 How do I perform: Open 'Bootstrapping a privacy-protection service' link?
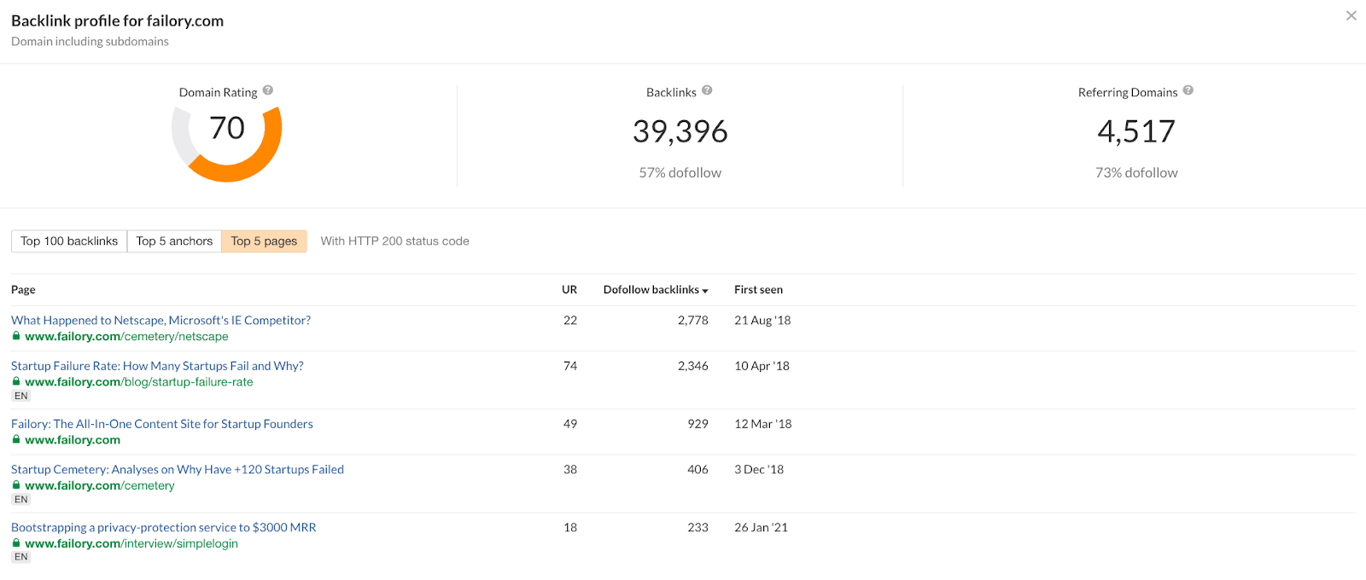tap(163, 528)
